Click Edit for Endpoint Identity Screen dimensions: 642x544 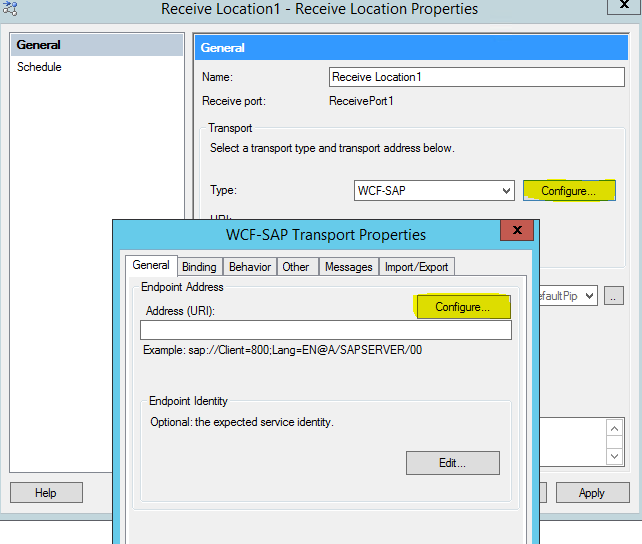pos(453,463)
